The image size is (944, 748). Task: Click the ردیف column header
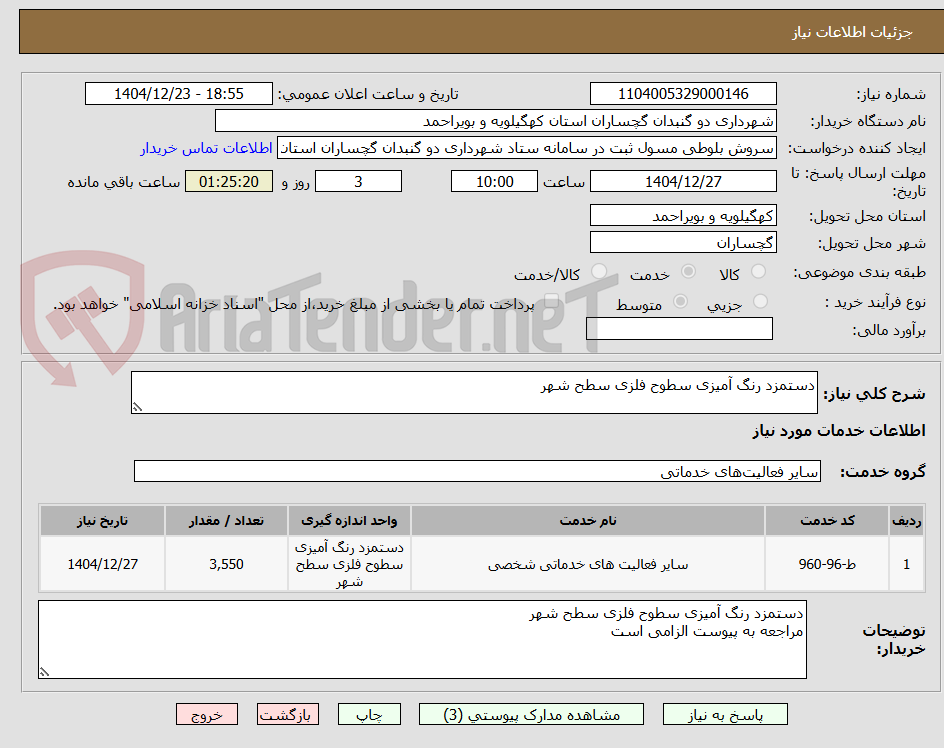pos(906,520)
